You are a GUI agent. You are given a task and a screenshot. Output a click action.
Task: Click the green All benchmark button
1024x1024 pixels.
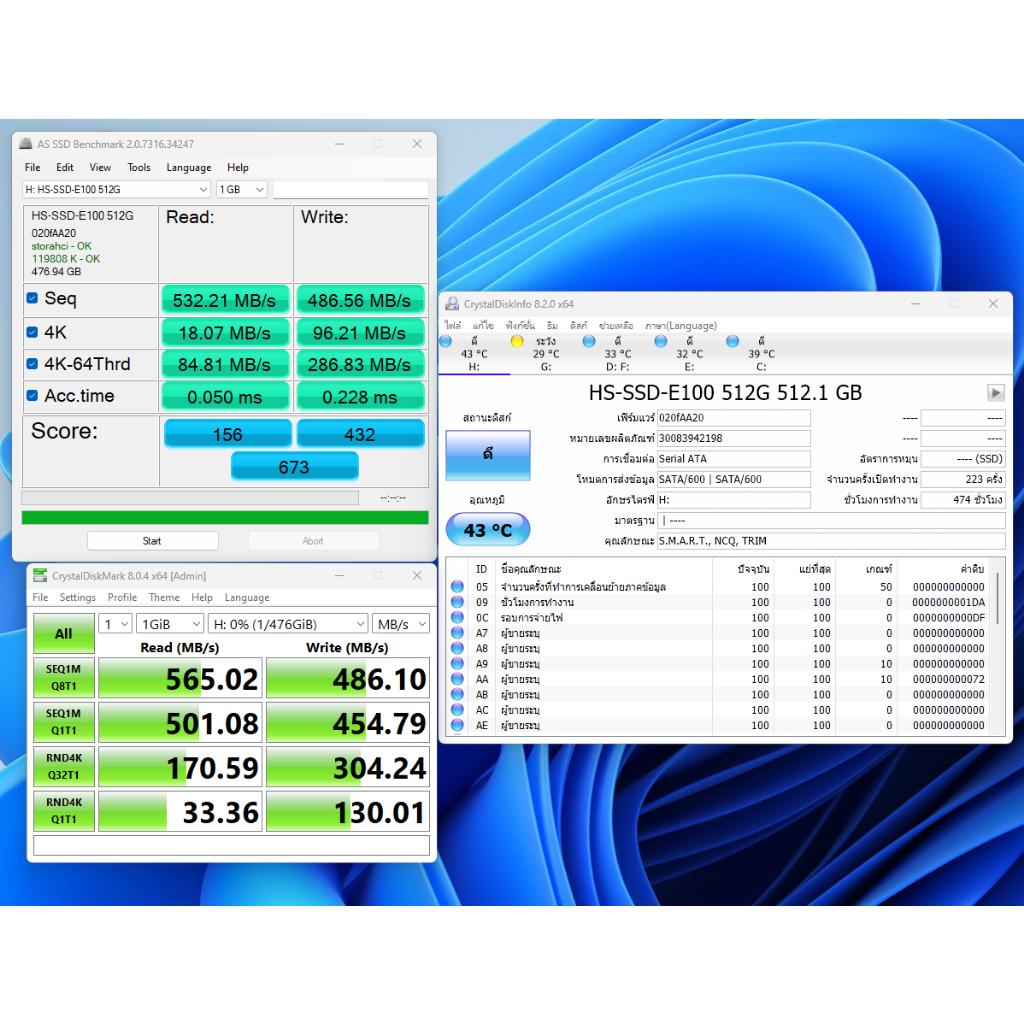point(63,634)
